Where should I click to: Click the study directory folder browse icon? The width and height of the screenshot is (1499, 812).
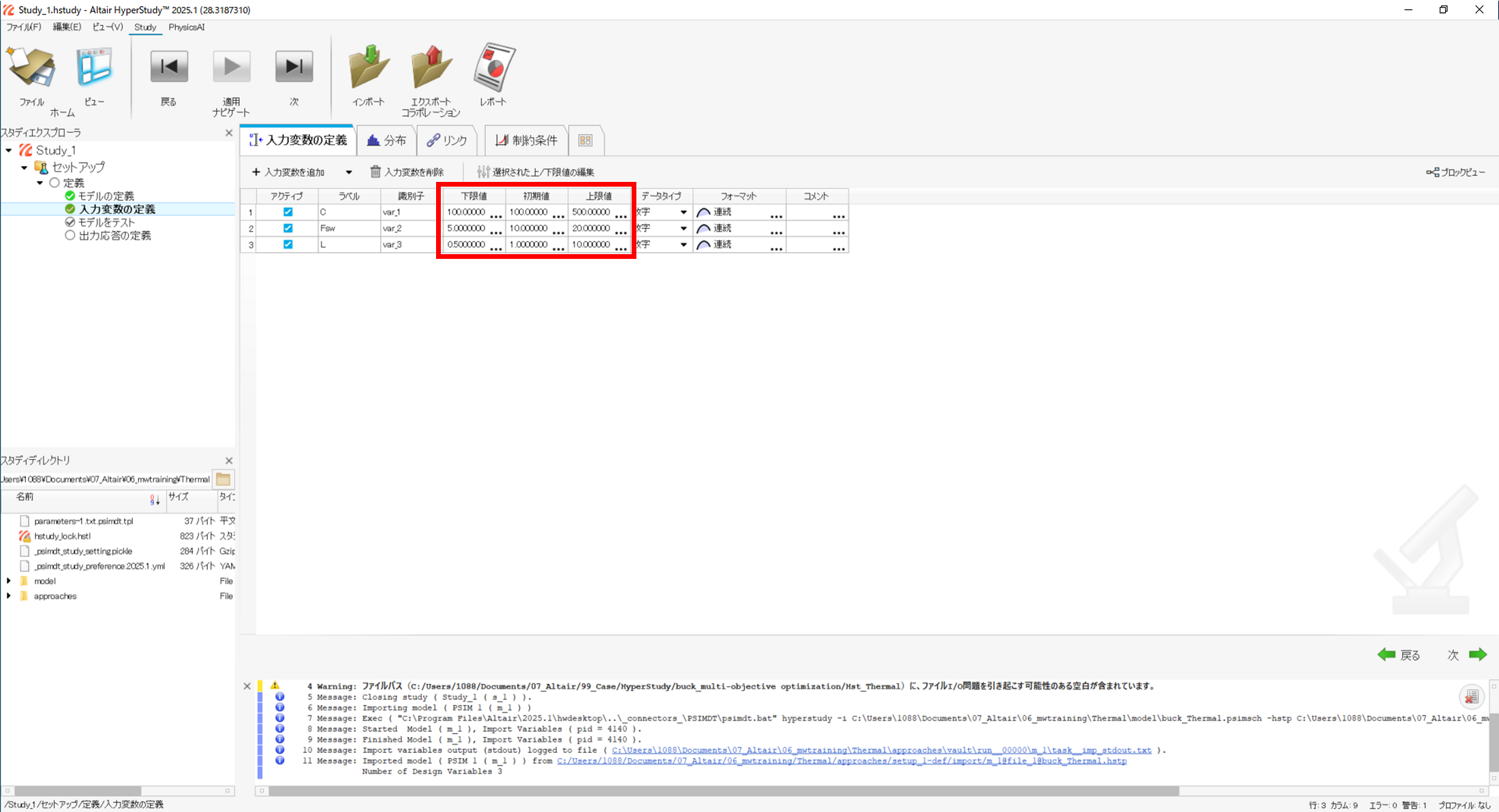[223, 480]
